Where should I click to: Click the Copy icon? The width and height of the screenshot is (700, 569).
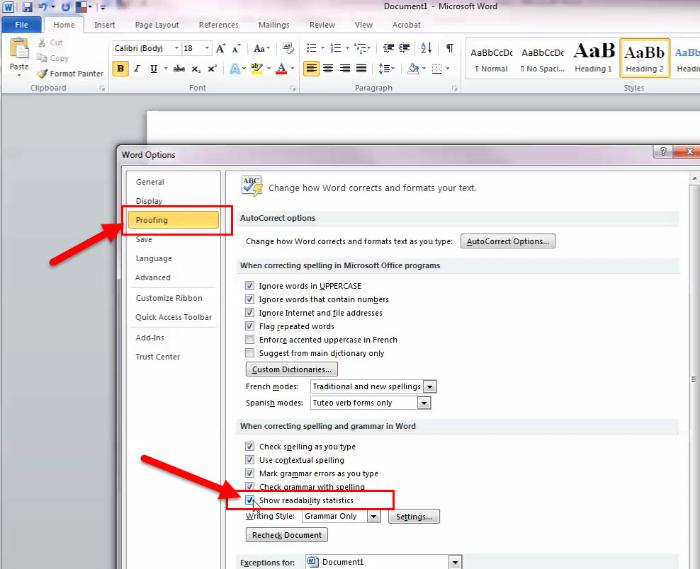(x=42, y=58)
